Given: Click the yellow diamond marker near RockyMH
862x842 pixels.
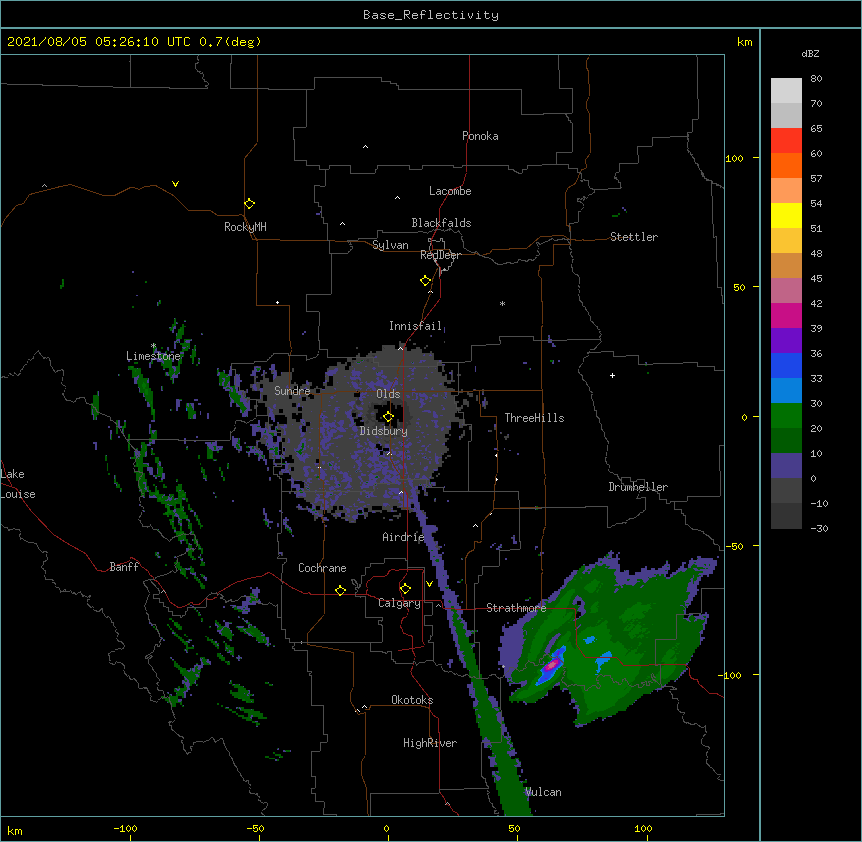Looking at the screenshot, I should [249, 204].
